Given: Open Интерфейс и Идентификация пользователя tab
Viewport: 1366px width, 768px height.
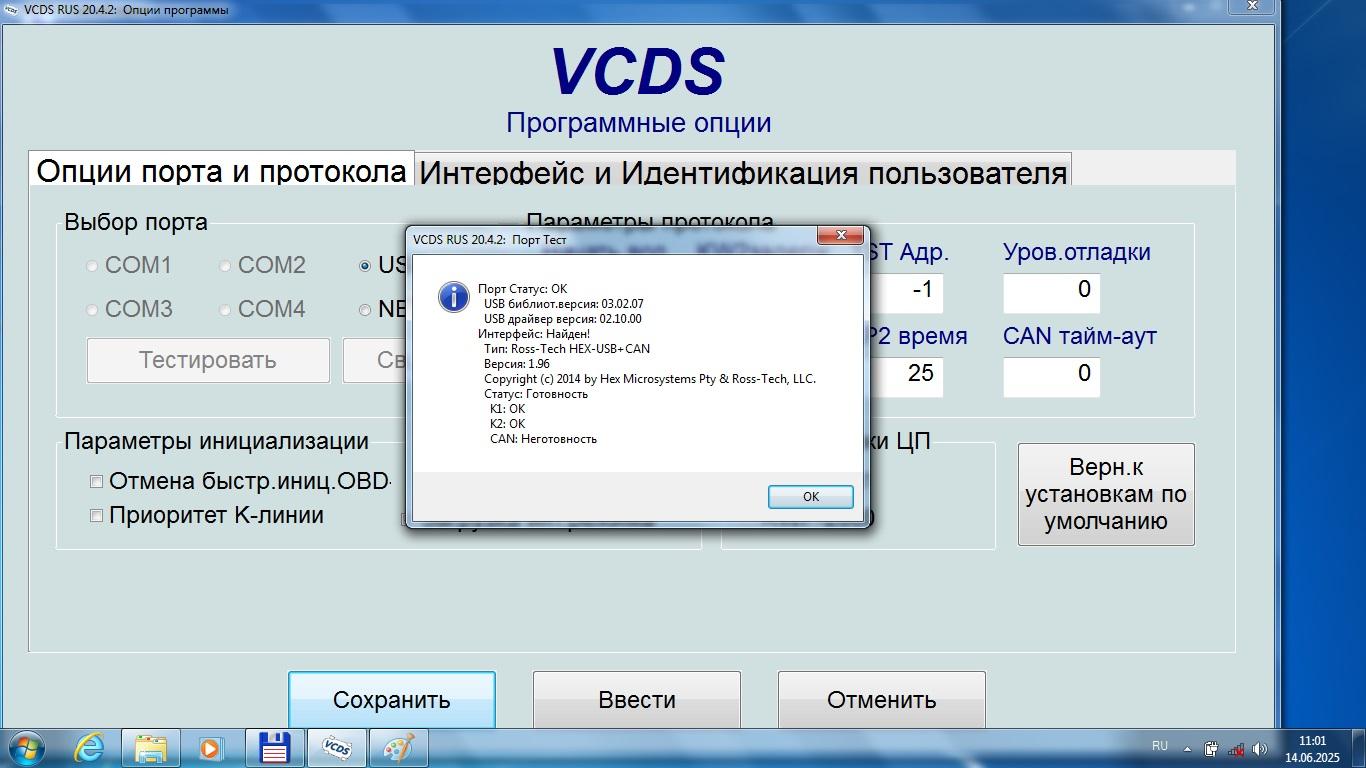Looking at the screenshot, I should click(743, 172).
